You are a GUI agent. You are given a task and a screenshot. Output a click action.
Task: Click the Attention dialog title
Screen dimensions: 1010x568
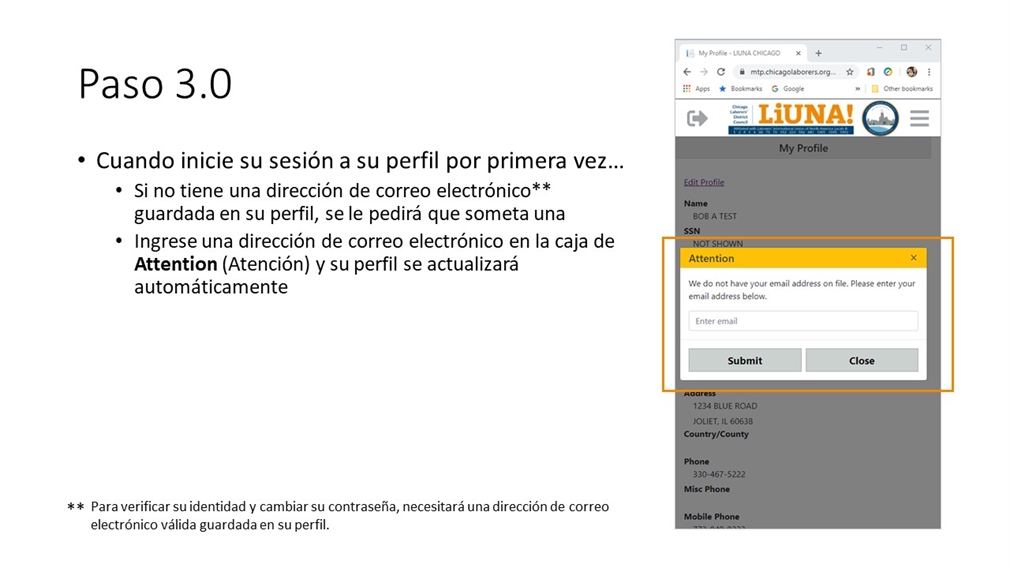coord(711,258)
